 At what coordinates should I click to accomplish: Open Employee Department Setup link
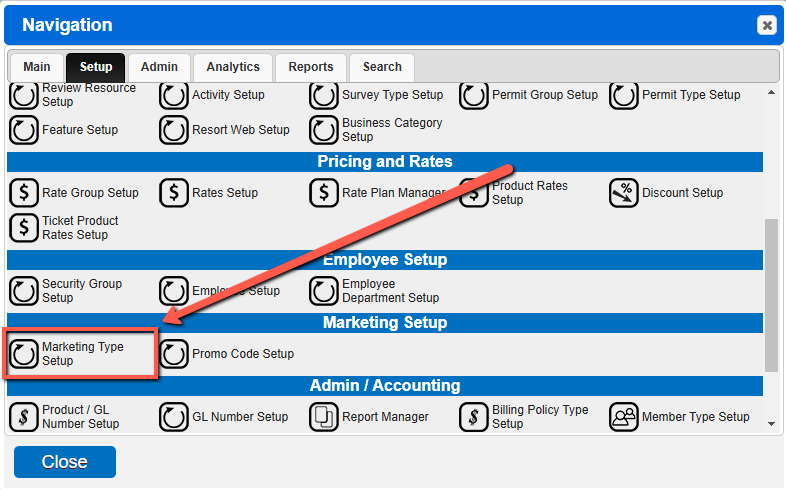click(390, 291)
